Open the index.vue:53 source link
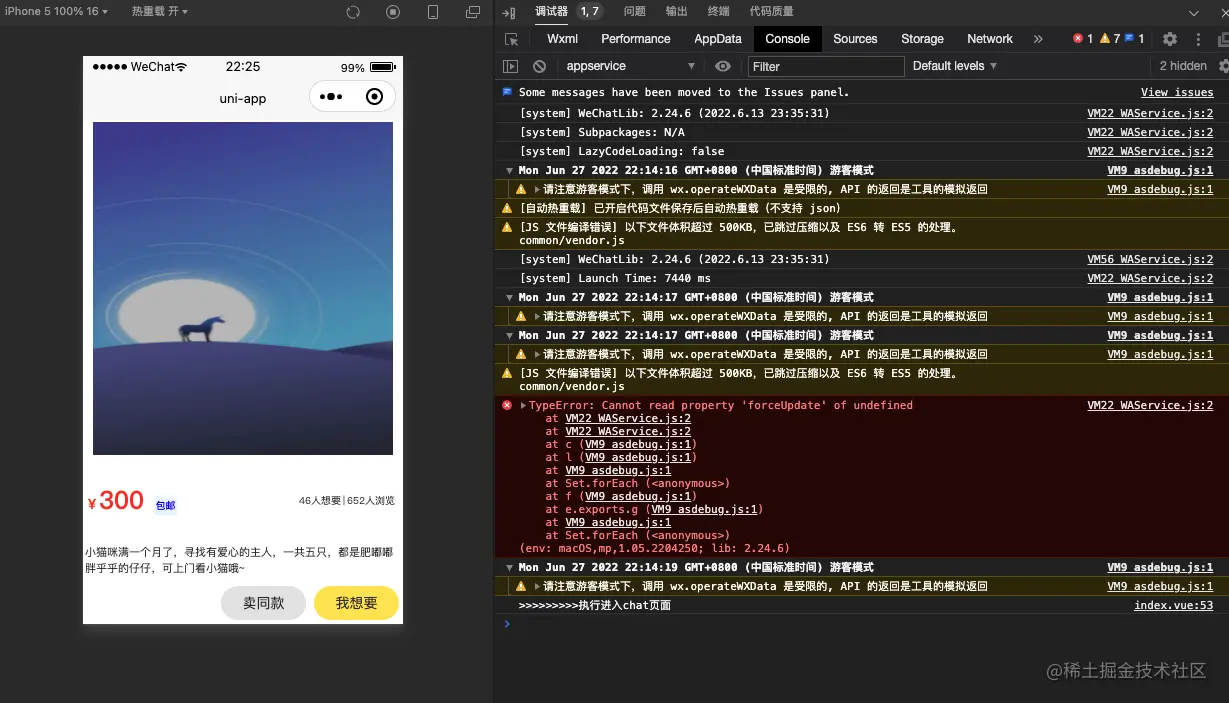1229x703 pixels. pos(1173,606)
